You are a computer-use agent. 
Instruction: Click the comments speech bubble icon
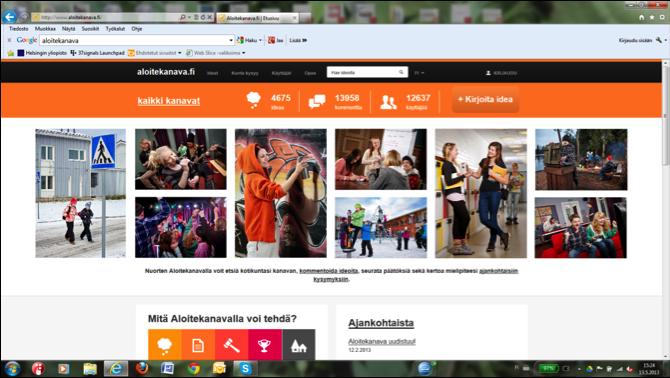[317, 101]
